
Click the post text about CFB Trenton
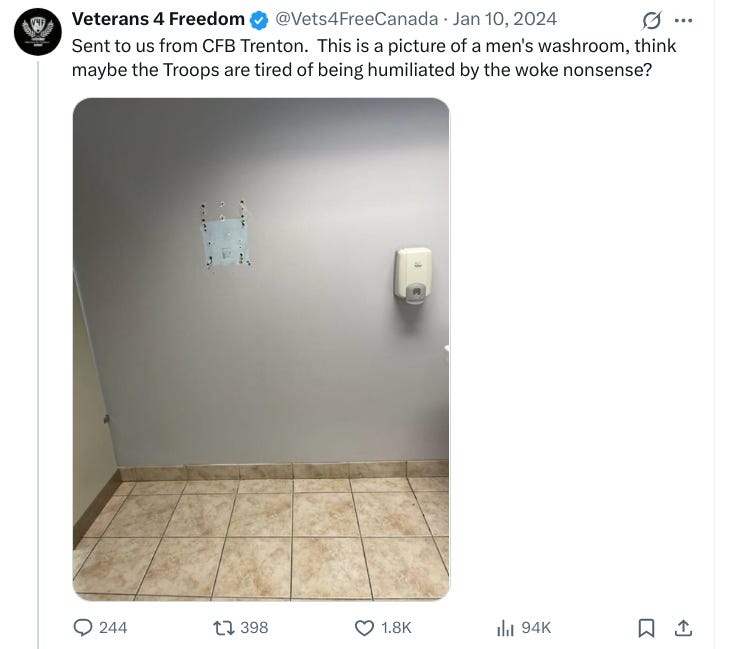pos(374,58)
